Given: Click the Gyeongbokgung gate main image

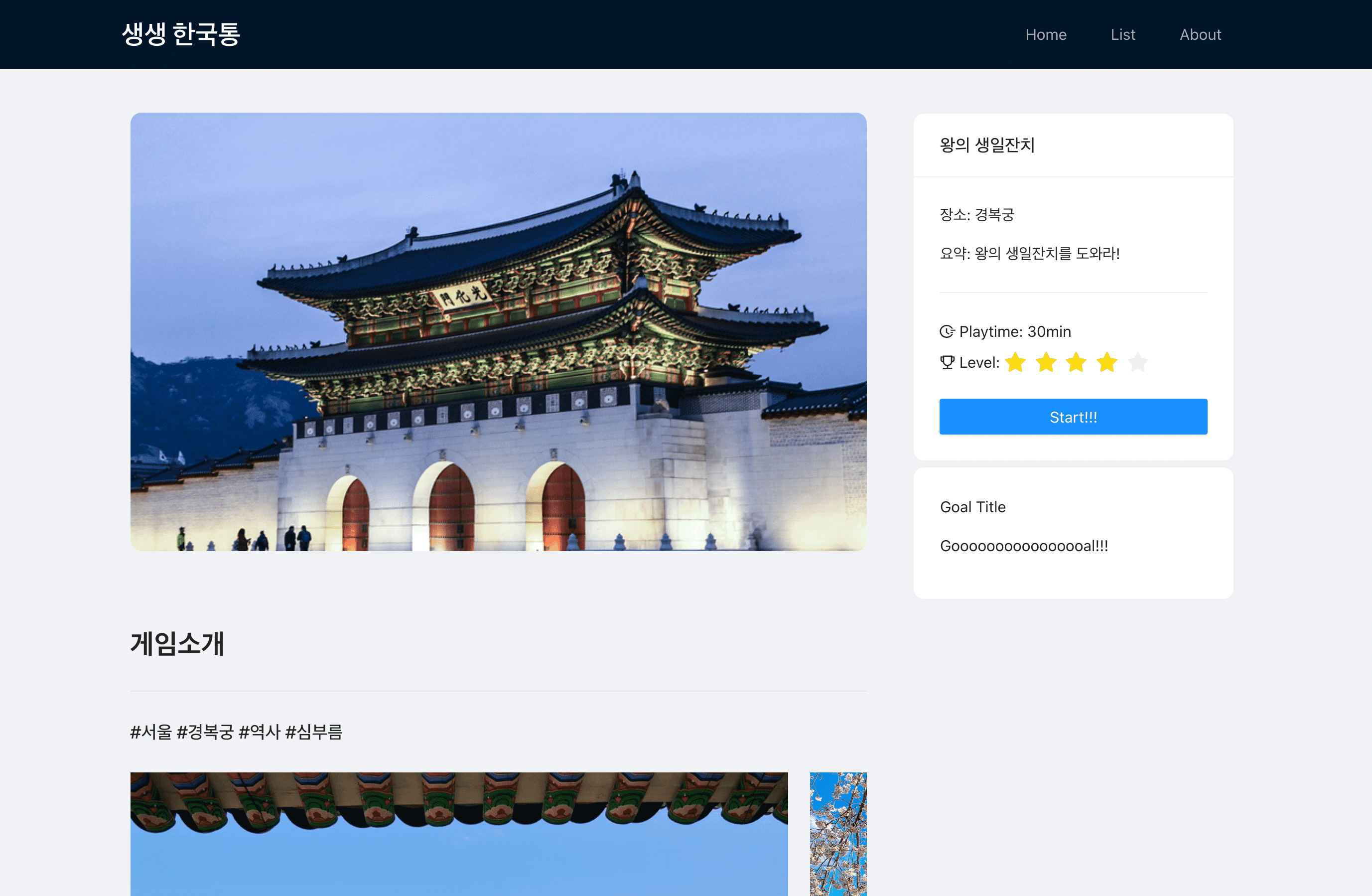Looking at the screenshot, I should click(x=498, y=332).
